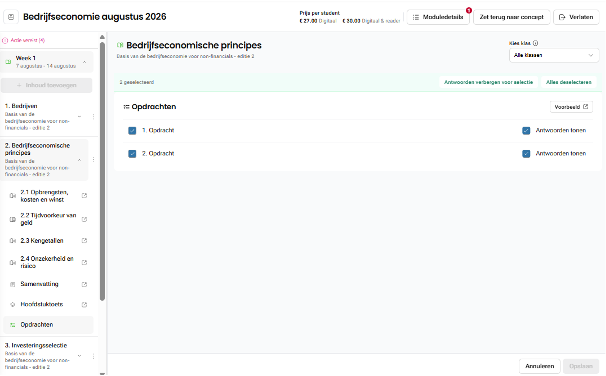606x376 pixels.
Task: Leave the module with Verlaten
Action: 576,17
